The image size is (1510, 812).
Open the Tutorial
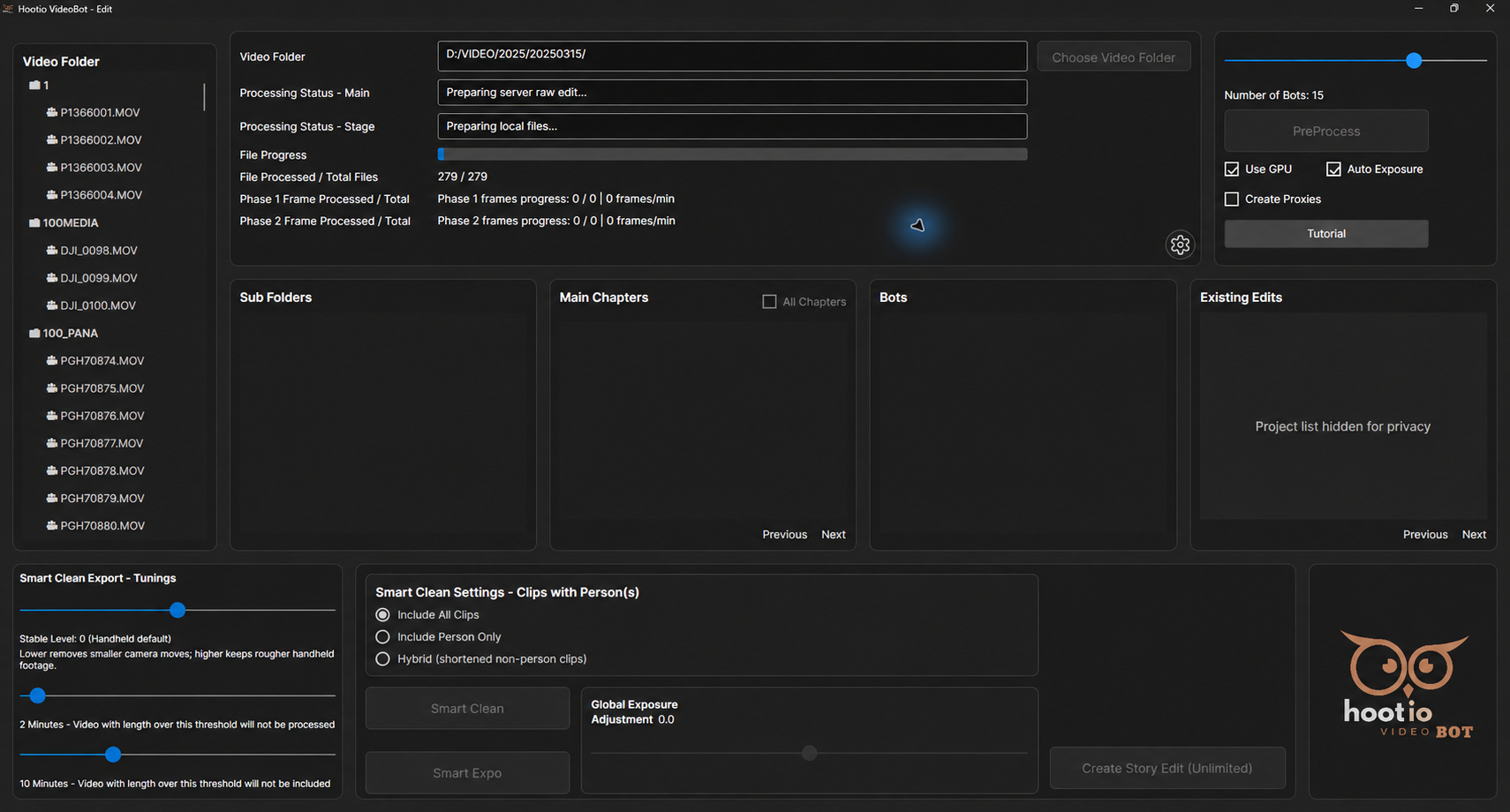(1325, 234)
